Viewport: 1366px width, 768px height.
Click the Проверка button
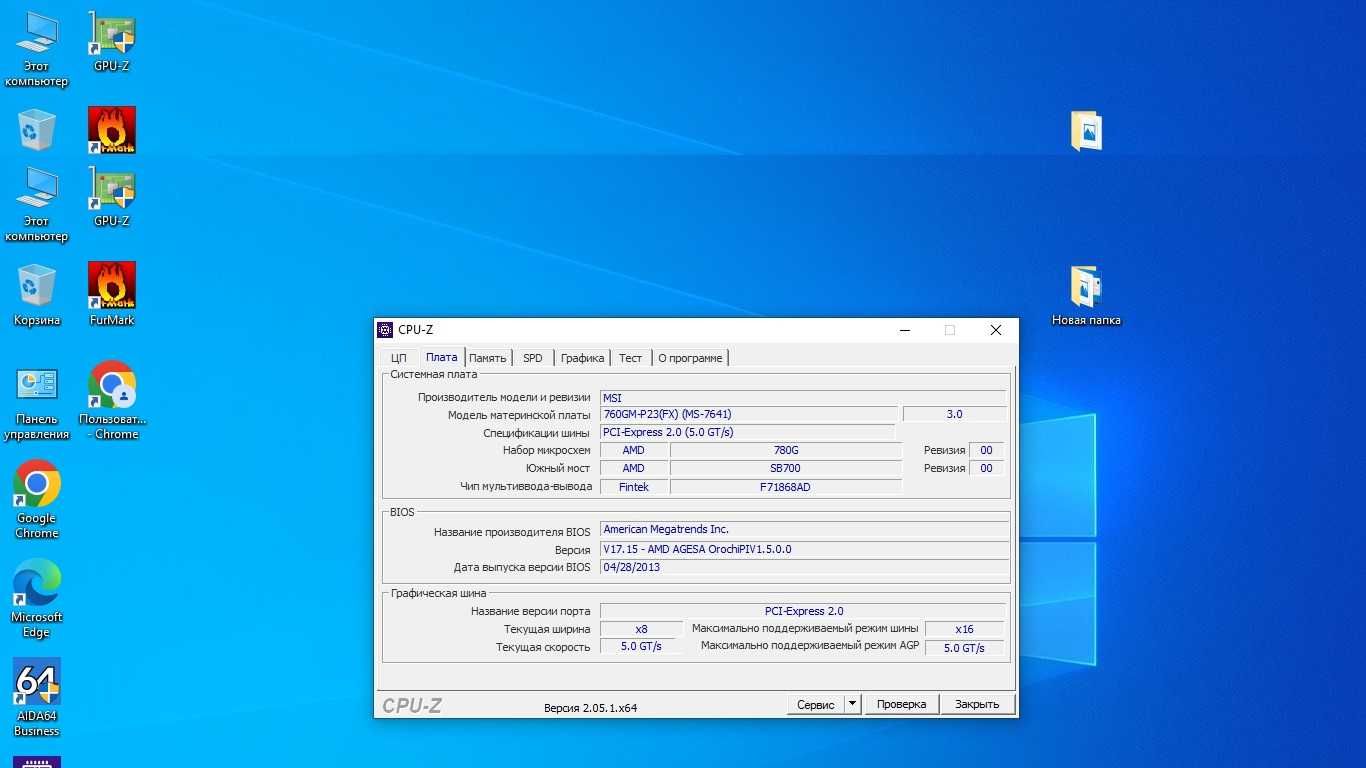pos(902,704)
